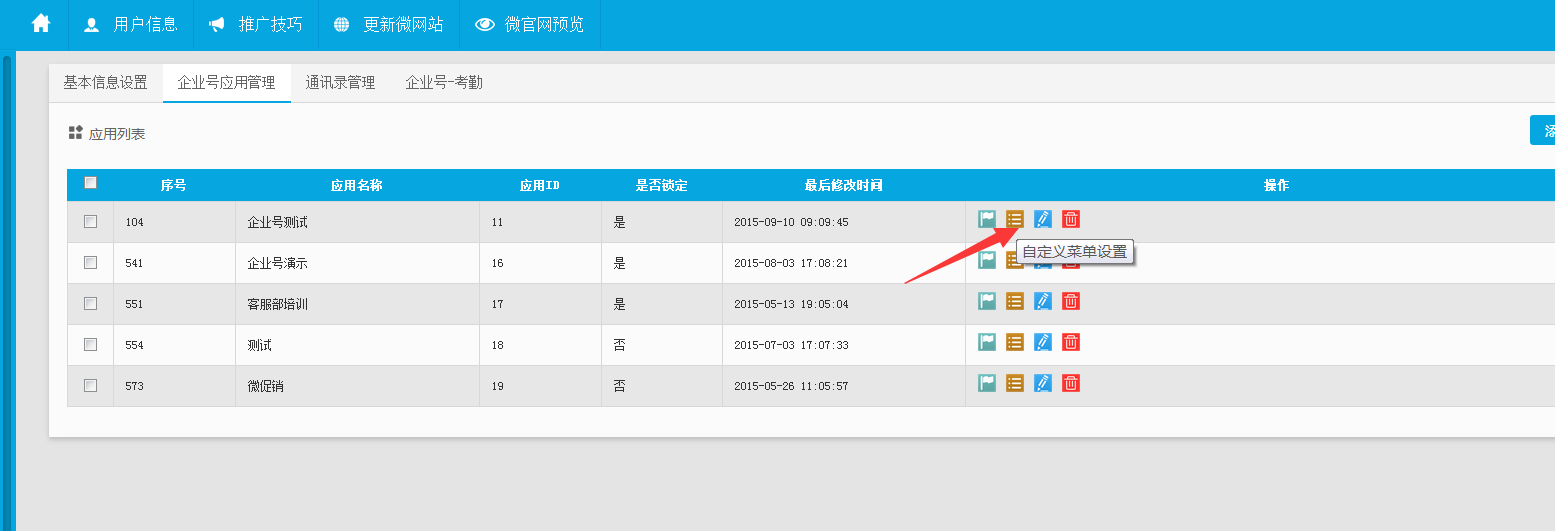This screenshot has width=1555, height=531.
Task: Click application ID 19
Action: 497,386
